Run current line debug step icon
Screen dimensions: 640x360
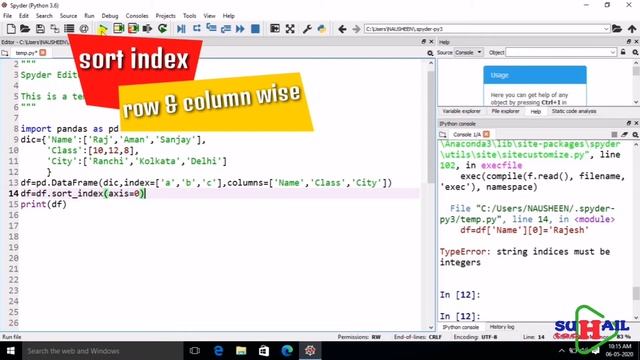coord(197,29)
